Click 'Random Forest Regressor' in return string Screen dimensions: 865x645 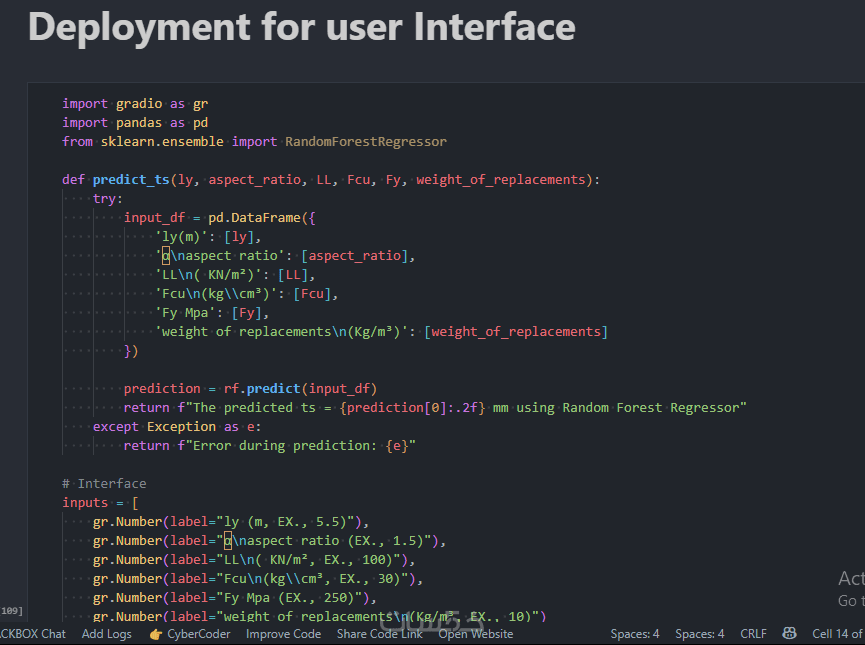(650, 408)
